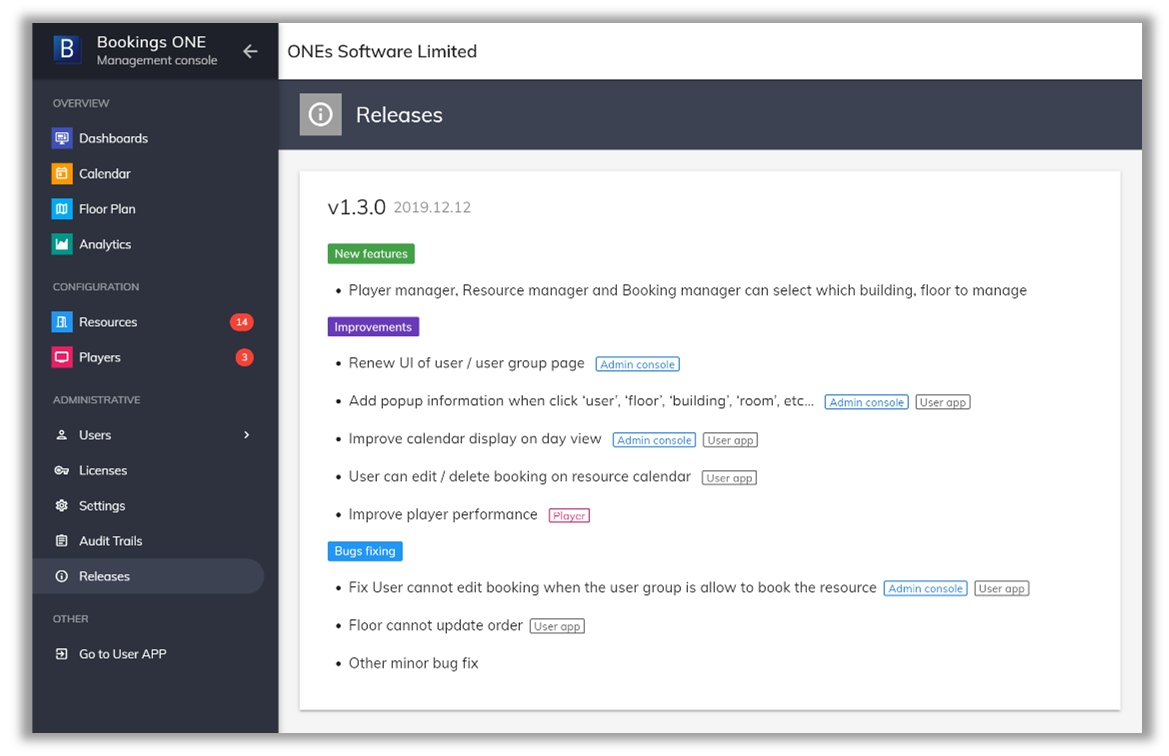This screenshot has width=1169, height=756.
Task: Go to User APP link
Action: tap(122, 654)
